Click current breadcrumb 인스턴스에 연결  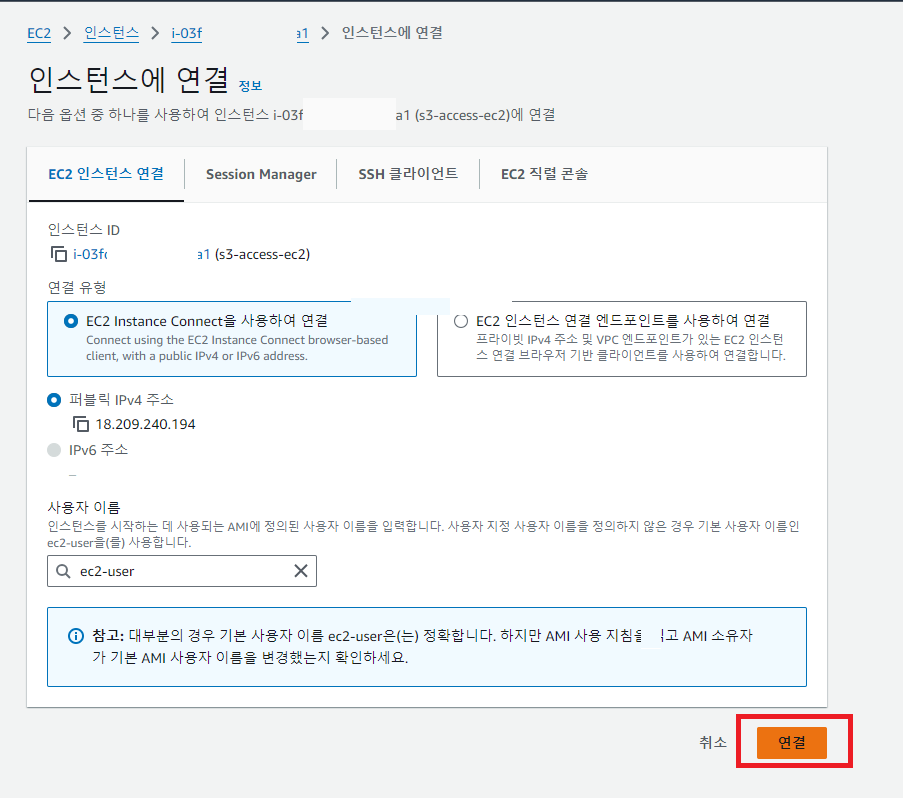[392, 33]
